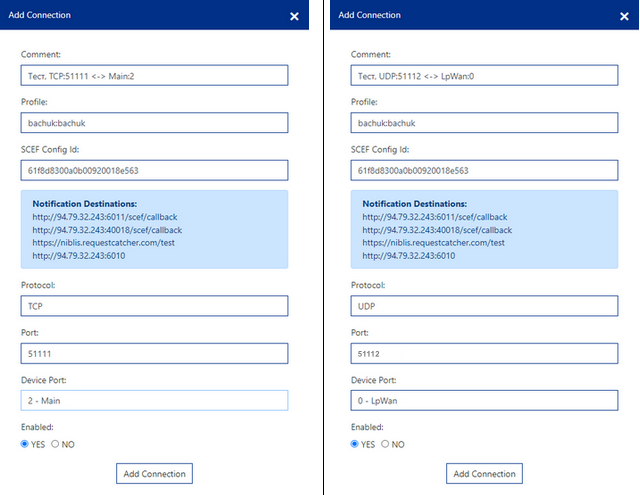Click the Enabled label in right dialog
This screenshot has height=495, width=640.
pos(367,427)
